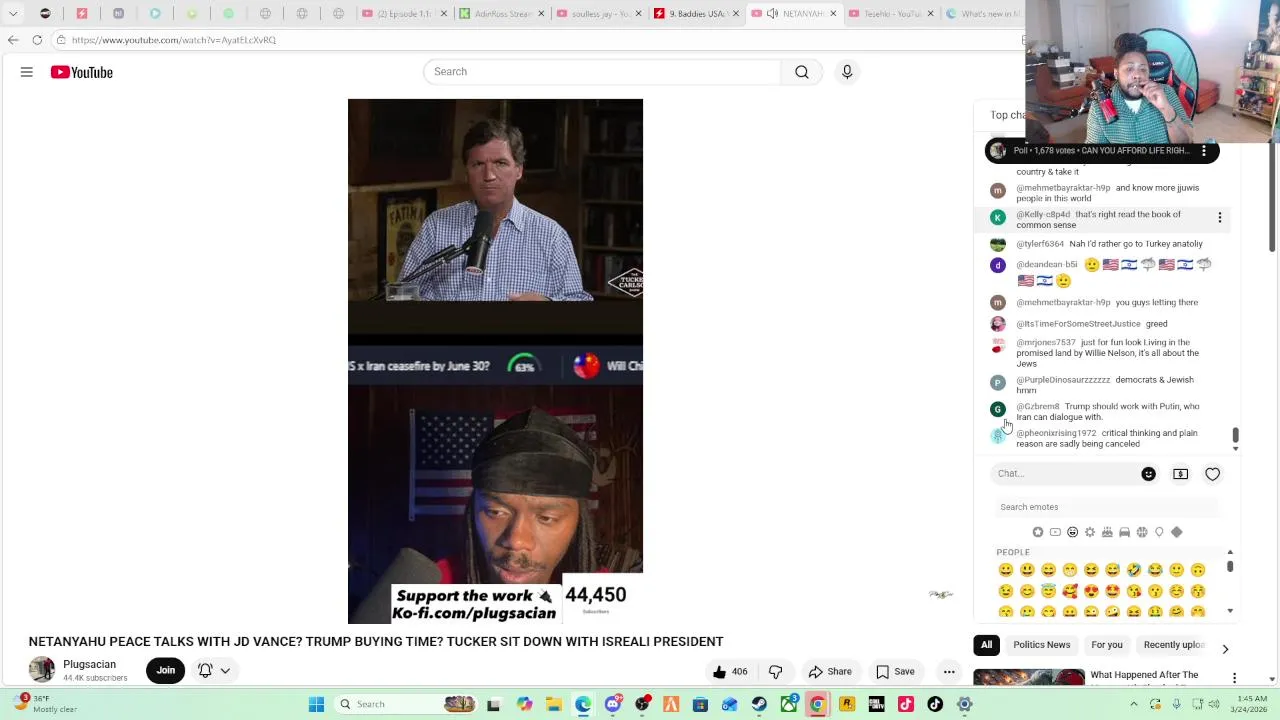Click the browser address bar URL
The width and height of the screenshot is (1280, 720).
pos(174,40)
